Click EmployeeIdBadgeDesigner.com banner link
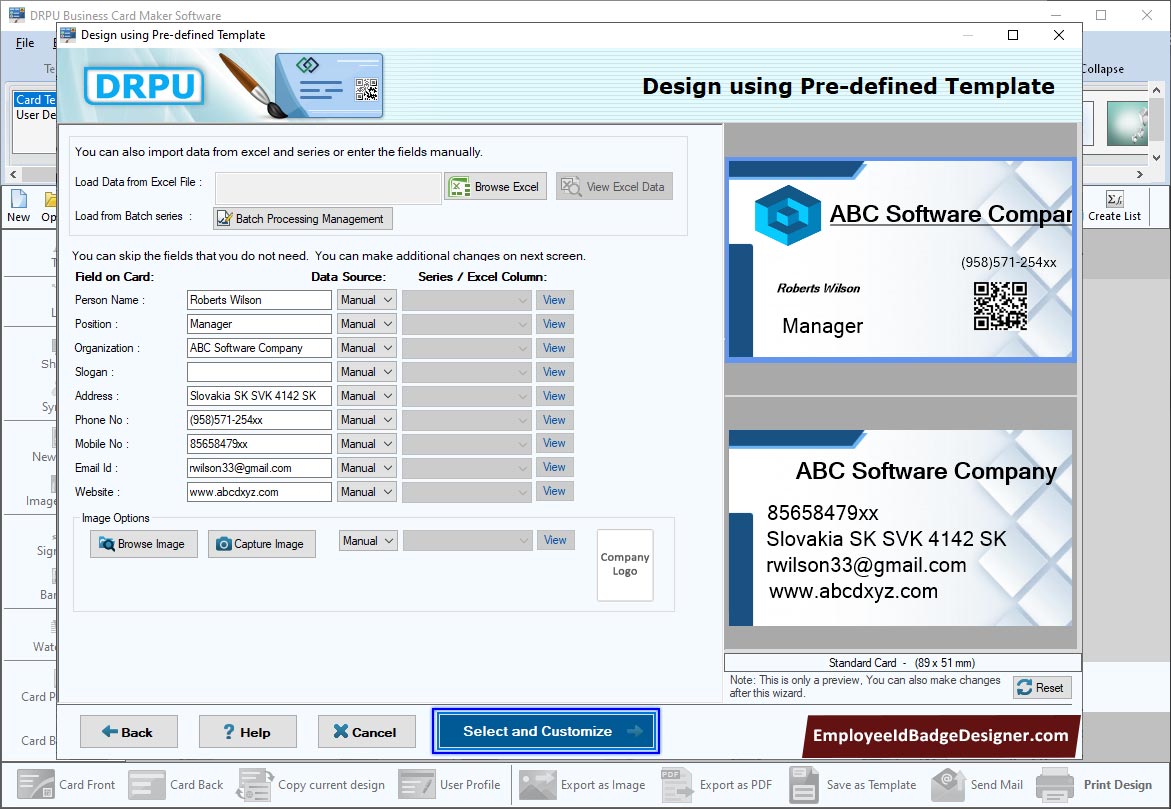This screenshot has height=809, width=1171. 940,736
